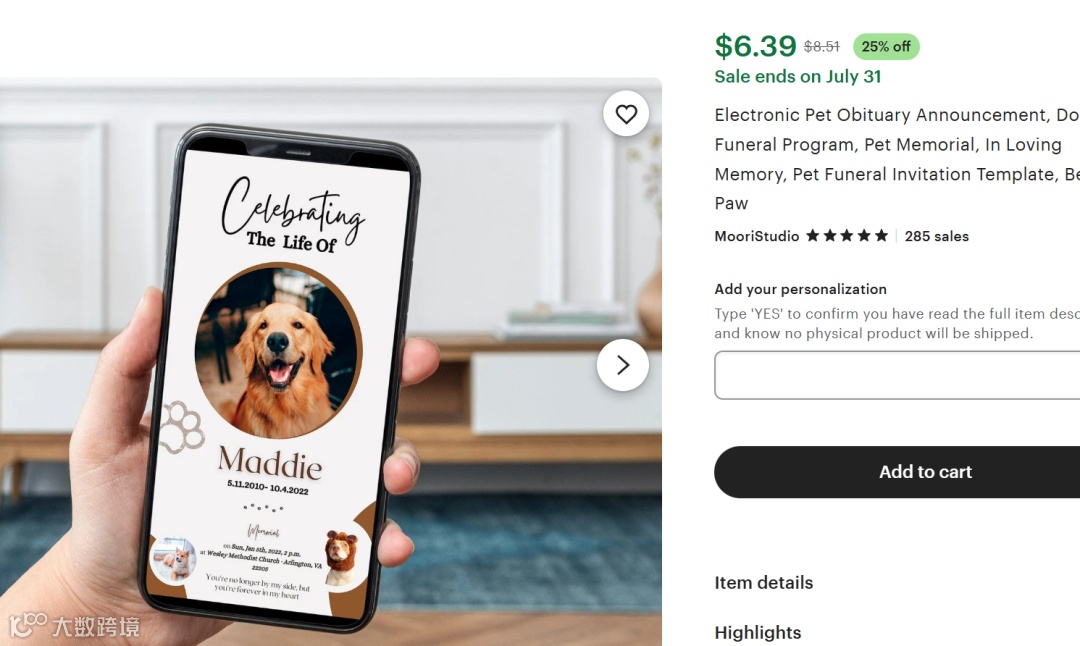Show the next product image with arrow
1080x646 pixels.
pyautogui.click(x=623, y=365)
